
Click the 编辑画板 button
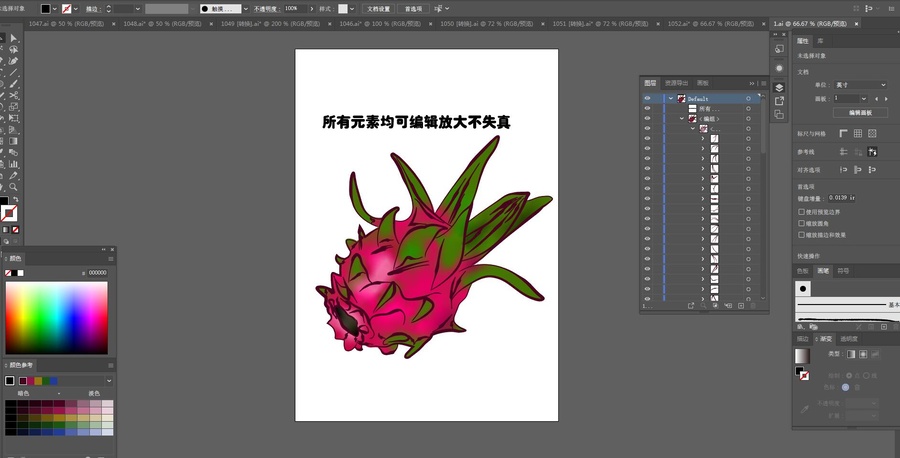pyautogui.click(x=860, y=112)
